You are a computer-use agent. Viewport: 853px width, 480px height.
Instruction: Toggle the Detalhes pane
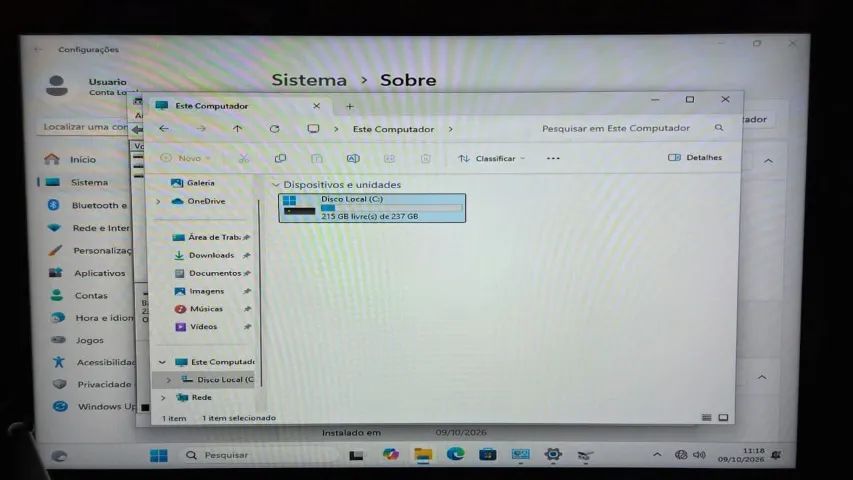pyautogui.click(x=695, y=157)
